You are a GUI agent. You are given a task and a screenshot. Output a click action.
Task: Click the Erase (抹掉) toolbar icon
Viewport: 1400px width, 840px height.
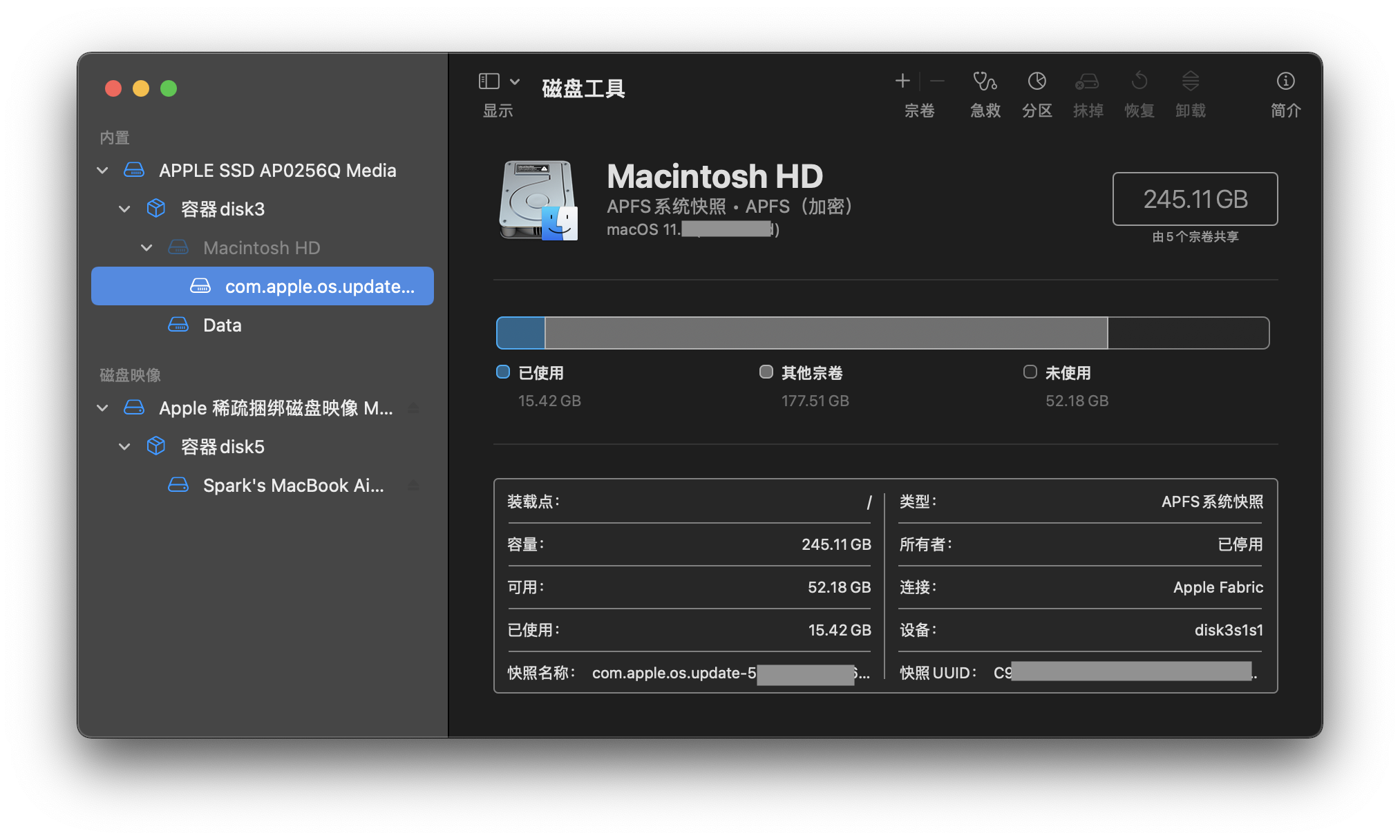[1087, 82]
